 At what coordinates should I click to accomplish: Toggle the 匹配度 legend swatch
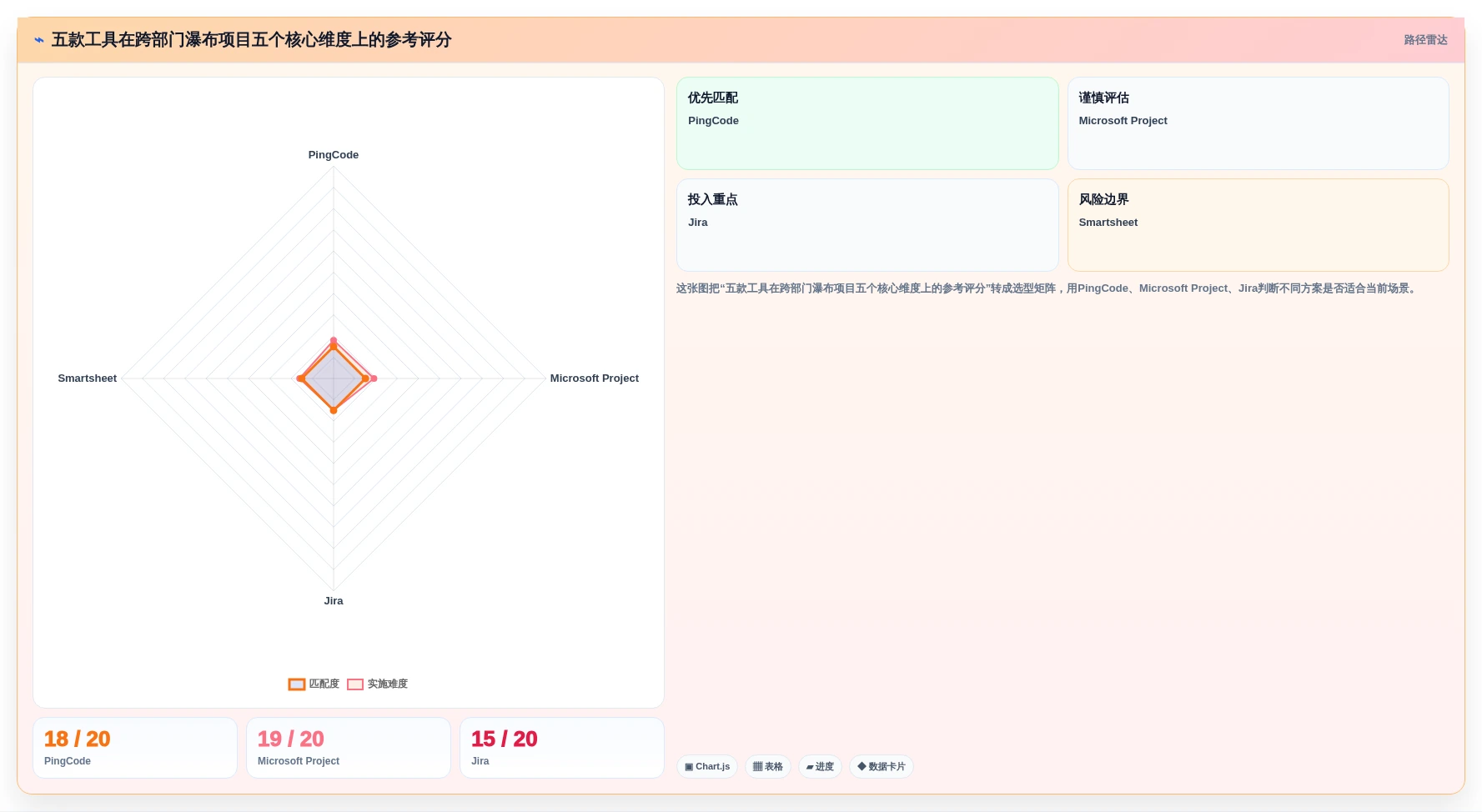click(297, 684)
